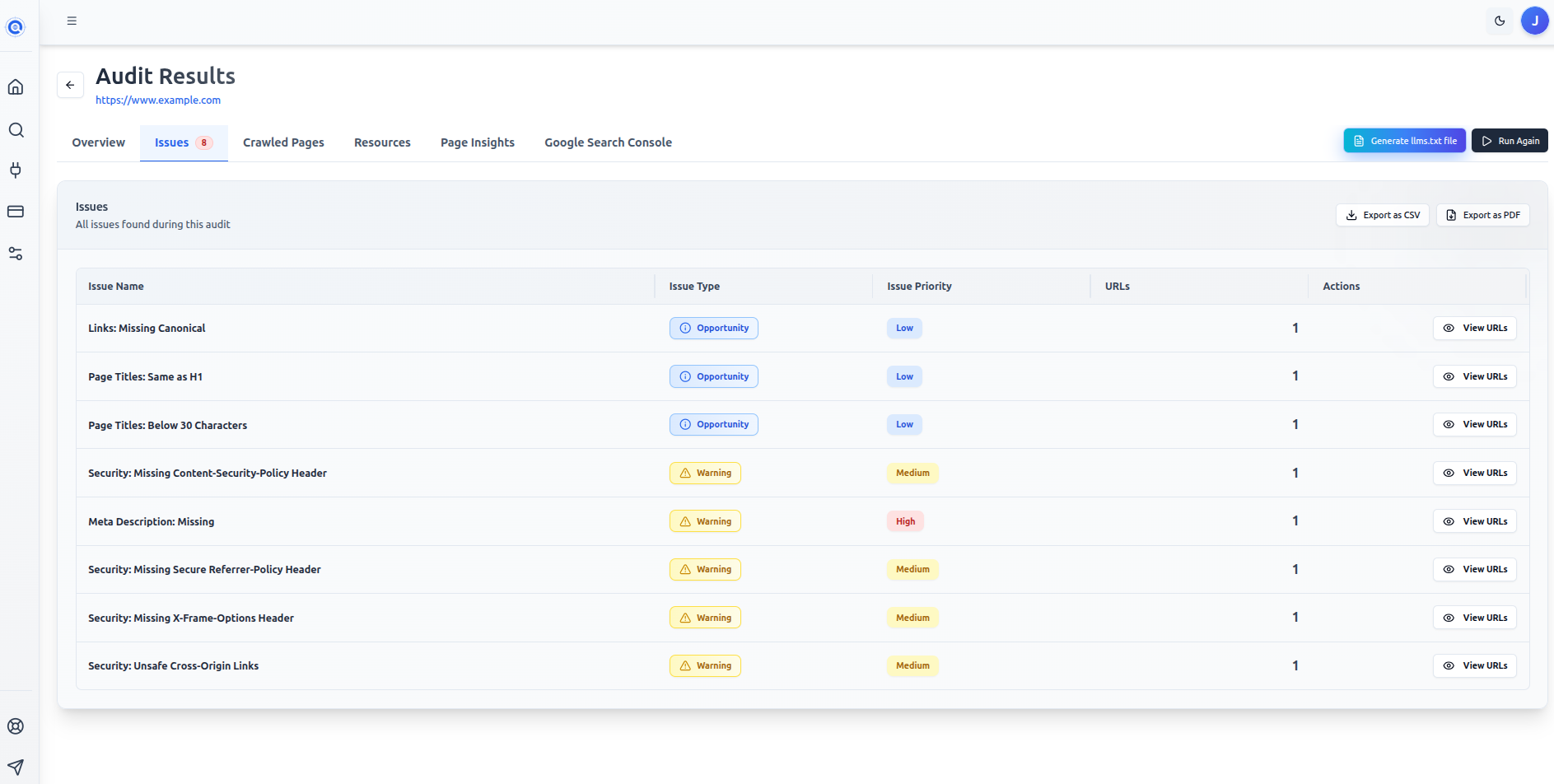Open the plug/connections icon in the sidebar
The width and height of the screenshot is (1554, 784).
[x=16, y=170]
